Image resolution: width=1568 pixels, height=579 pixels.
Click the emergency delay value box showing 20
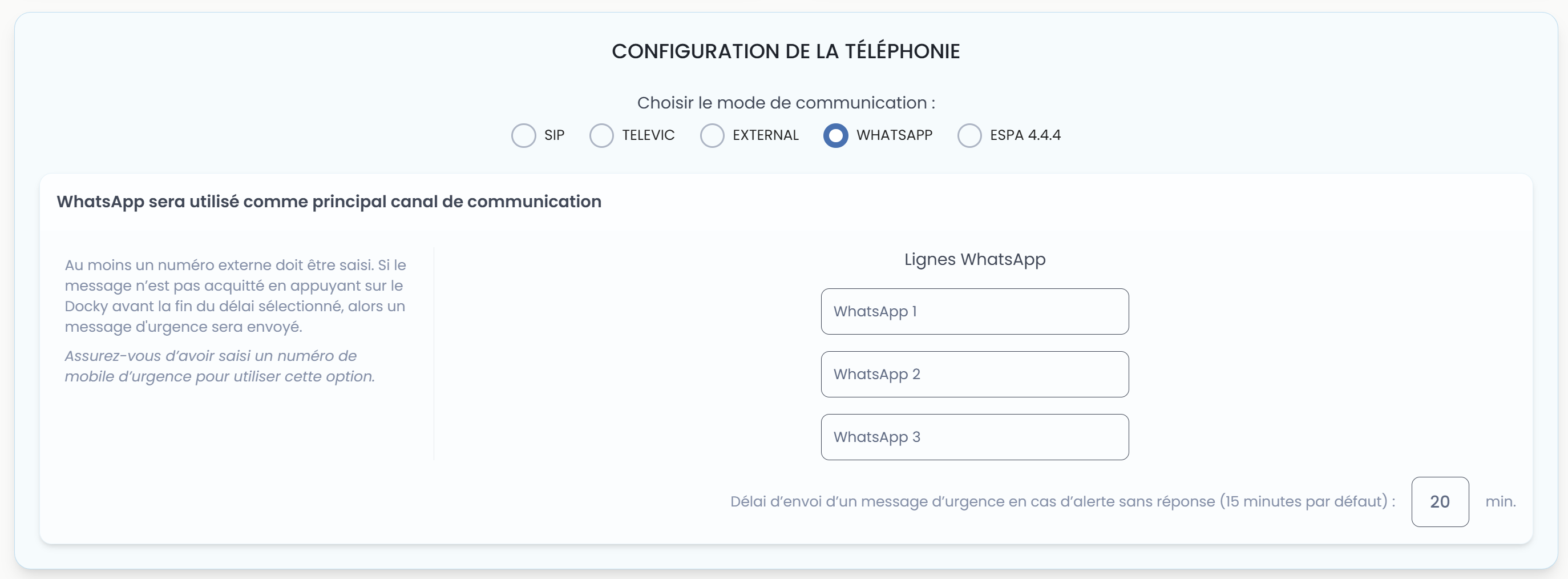(x=1440, y=502)
